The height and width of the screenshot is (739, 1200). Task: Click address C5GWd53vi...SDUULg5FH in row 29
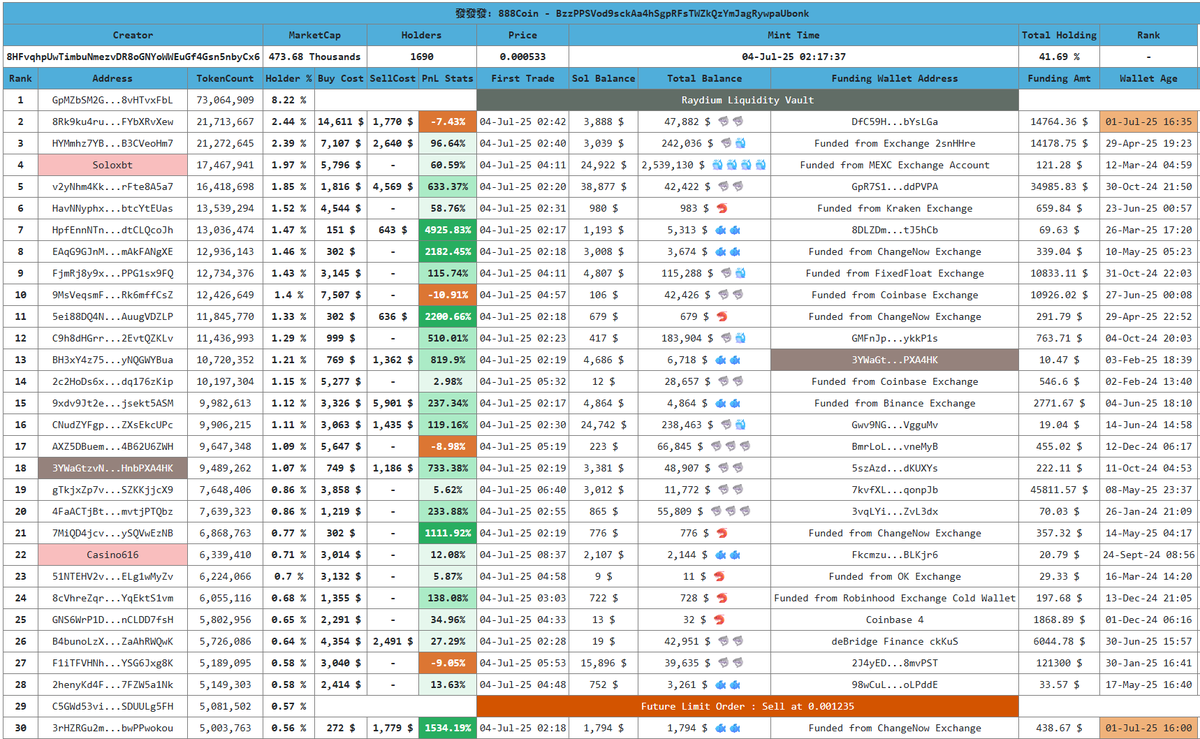tap(112, 706)
